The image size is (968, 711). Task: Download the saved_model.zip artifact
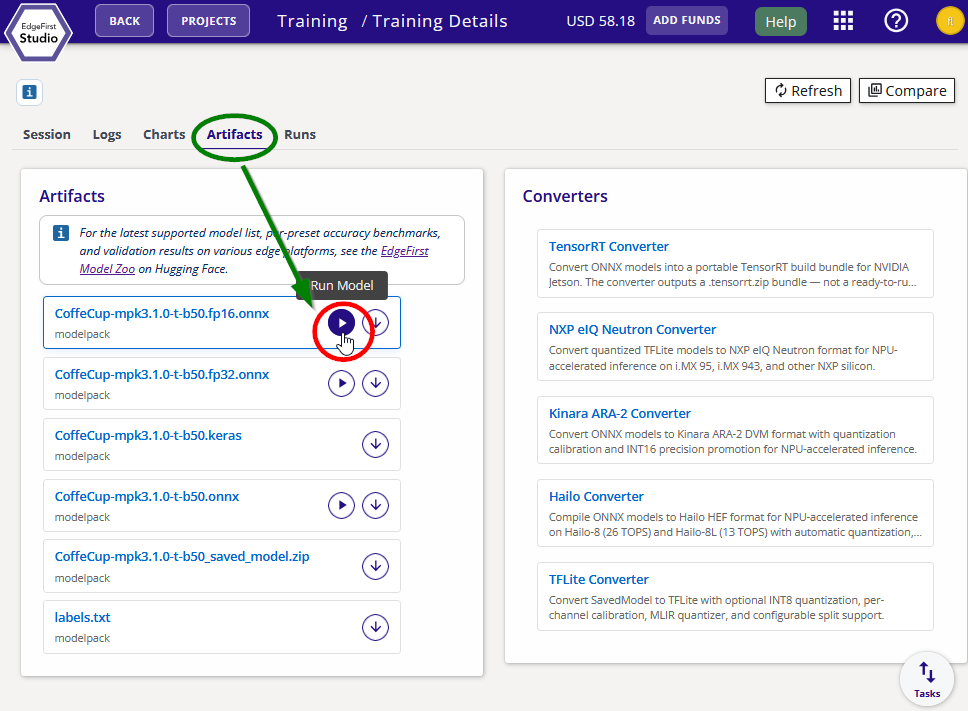(375, 566)
